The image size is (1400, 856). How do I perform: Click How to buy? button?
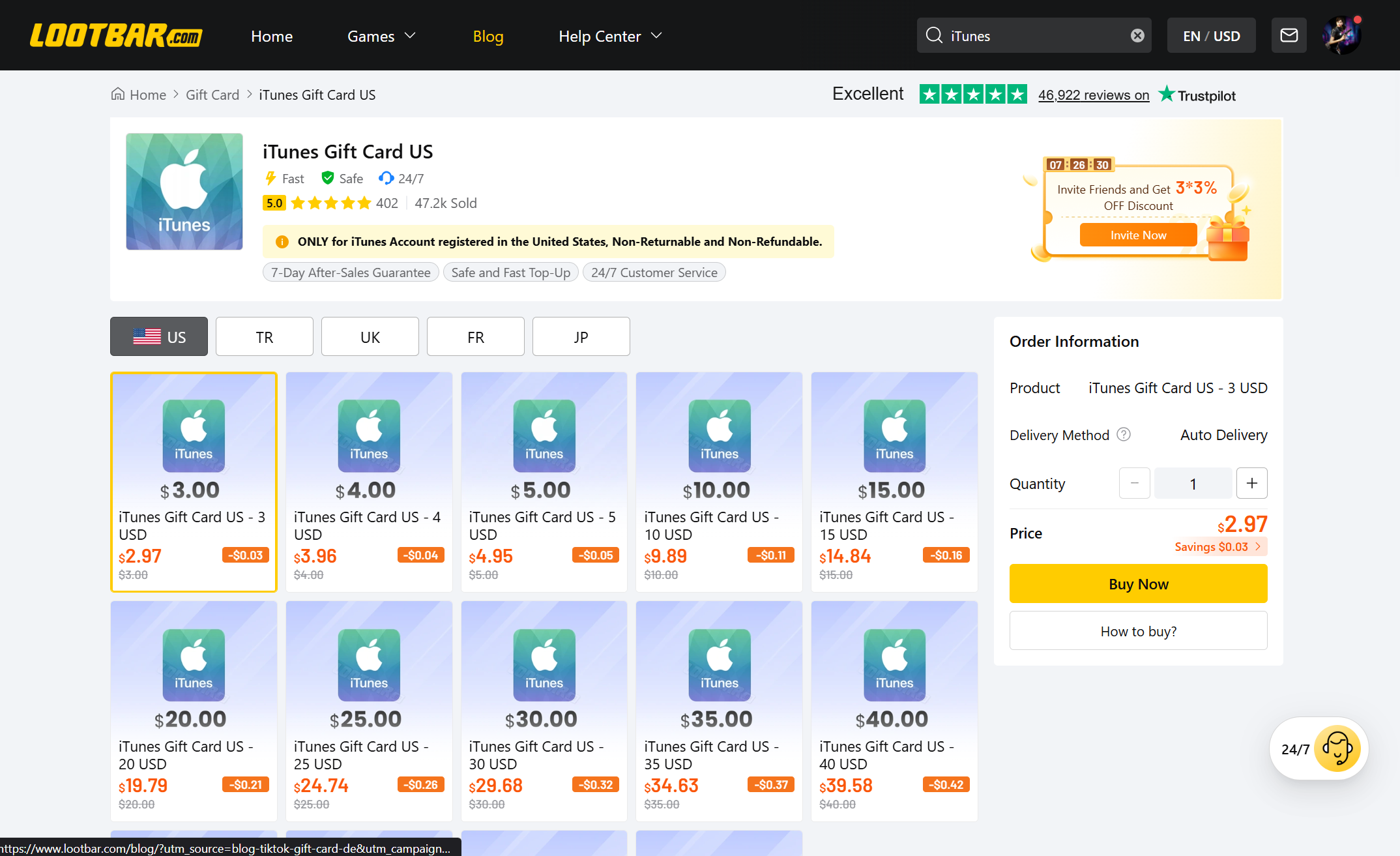1138,630
